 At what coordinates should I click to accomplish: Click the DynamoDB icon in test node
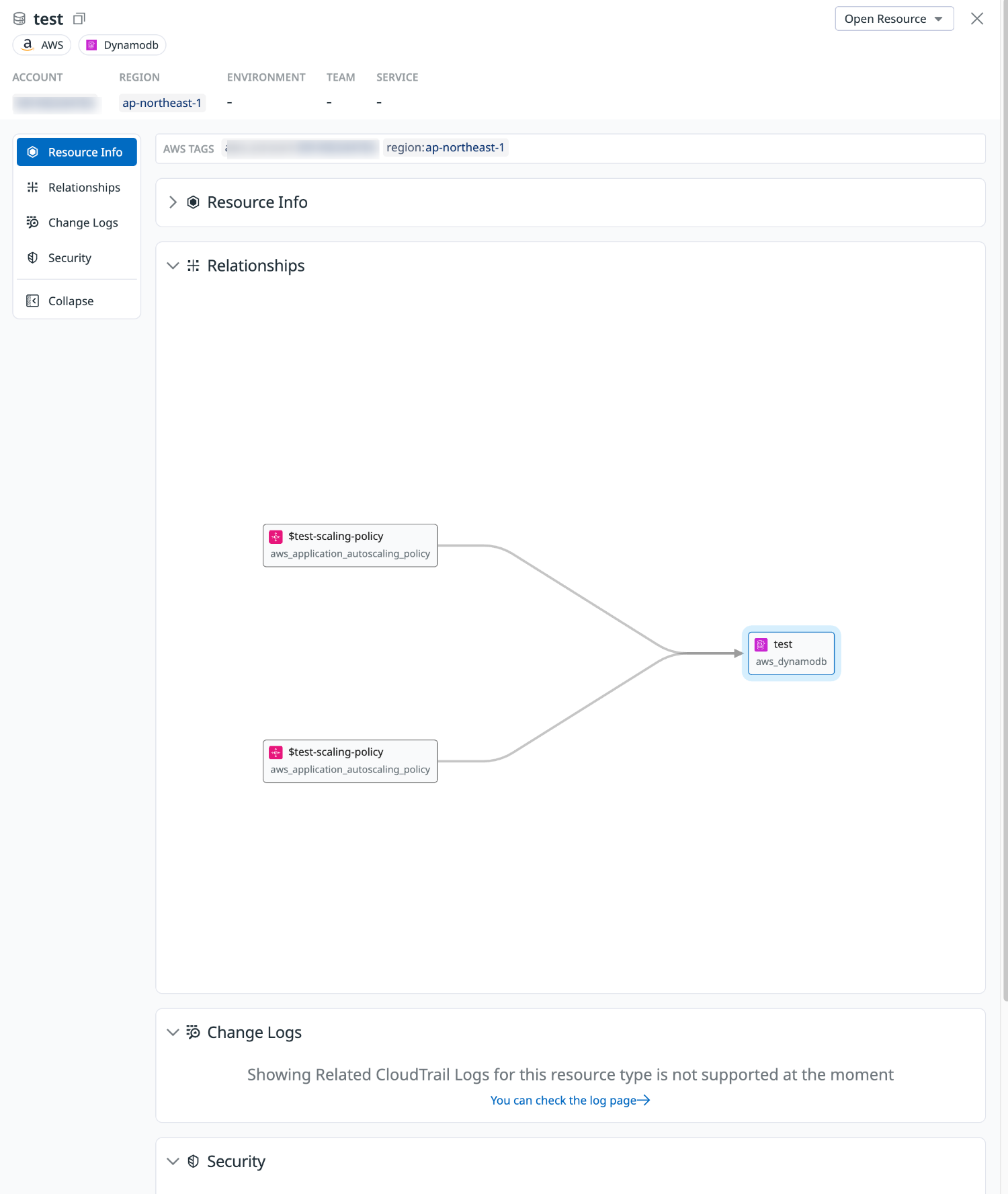(761, 645)
